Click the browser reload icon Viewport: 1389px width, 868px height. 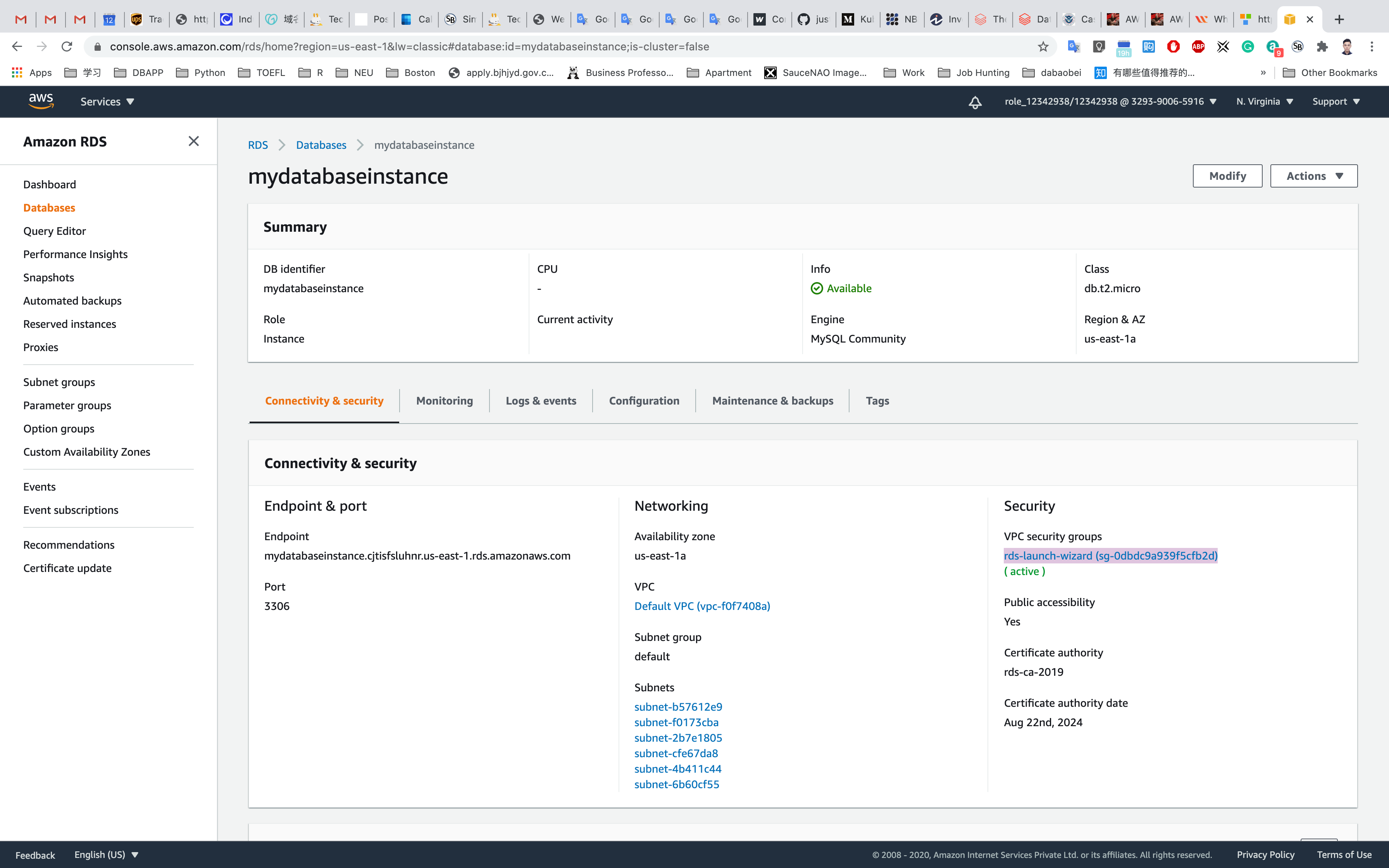tap(67, 46)
